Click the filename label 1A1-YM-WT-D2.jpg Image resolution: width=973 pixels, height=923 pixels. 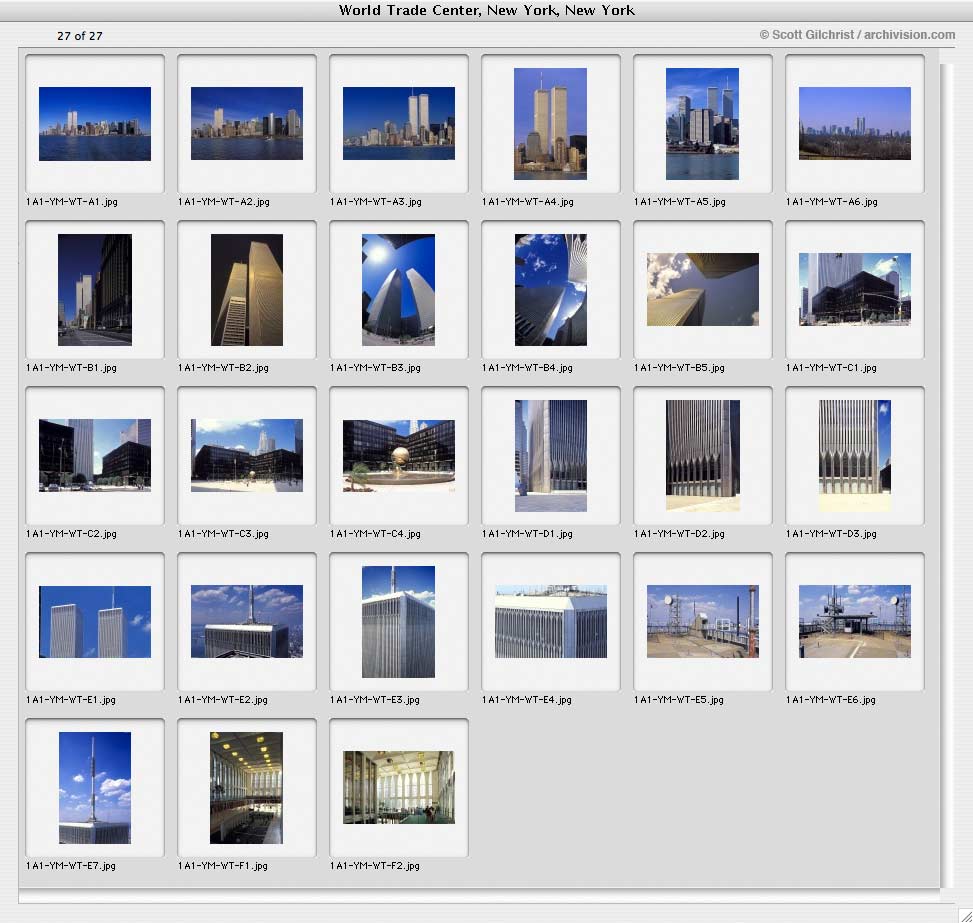[x=679, y=534]
